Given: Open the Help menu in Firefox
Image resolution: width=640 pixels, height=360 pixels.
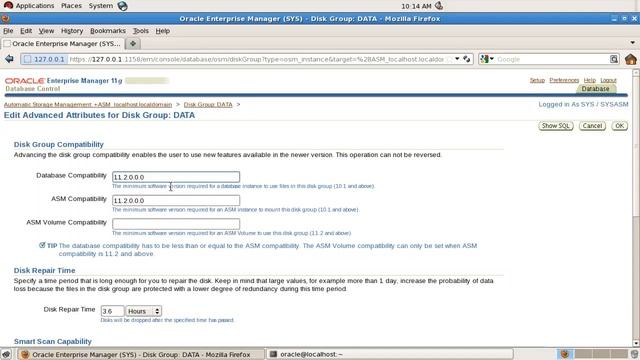Looking at the screenshot, I should (x=162, y=31).
